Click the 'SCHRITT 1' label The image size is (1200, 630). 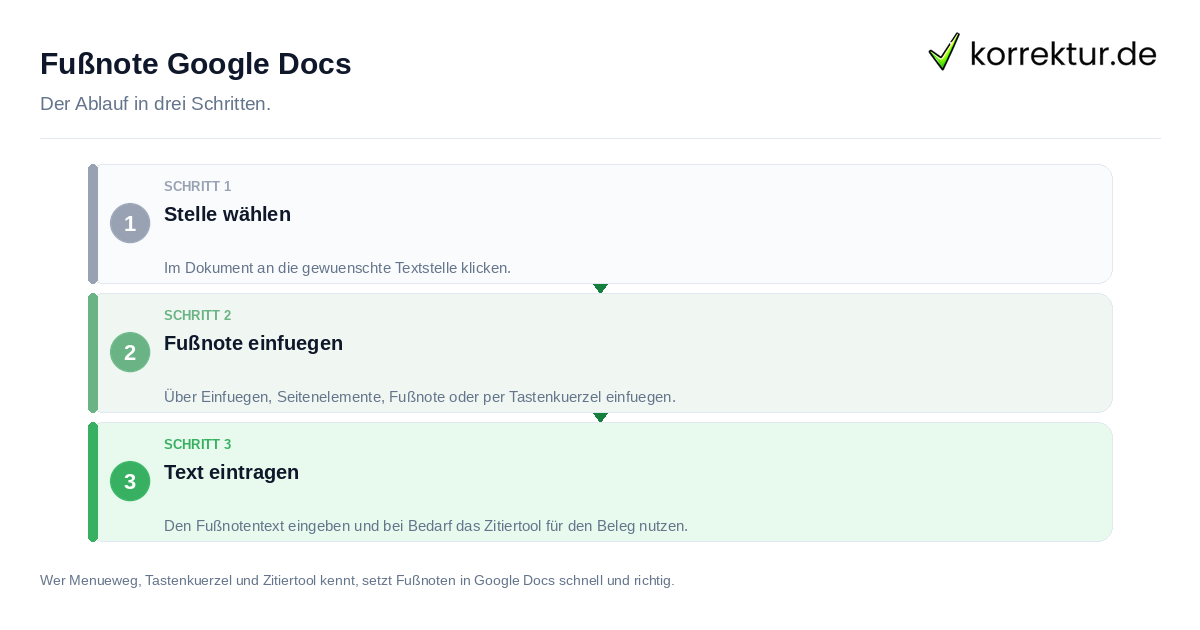pyautogui.click(x=198, y=187)
